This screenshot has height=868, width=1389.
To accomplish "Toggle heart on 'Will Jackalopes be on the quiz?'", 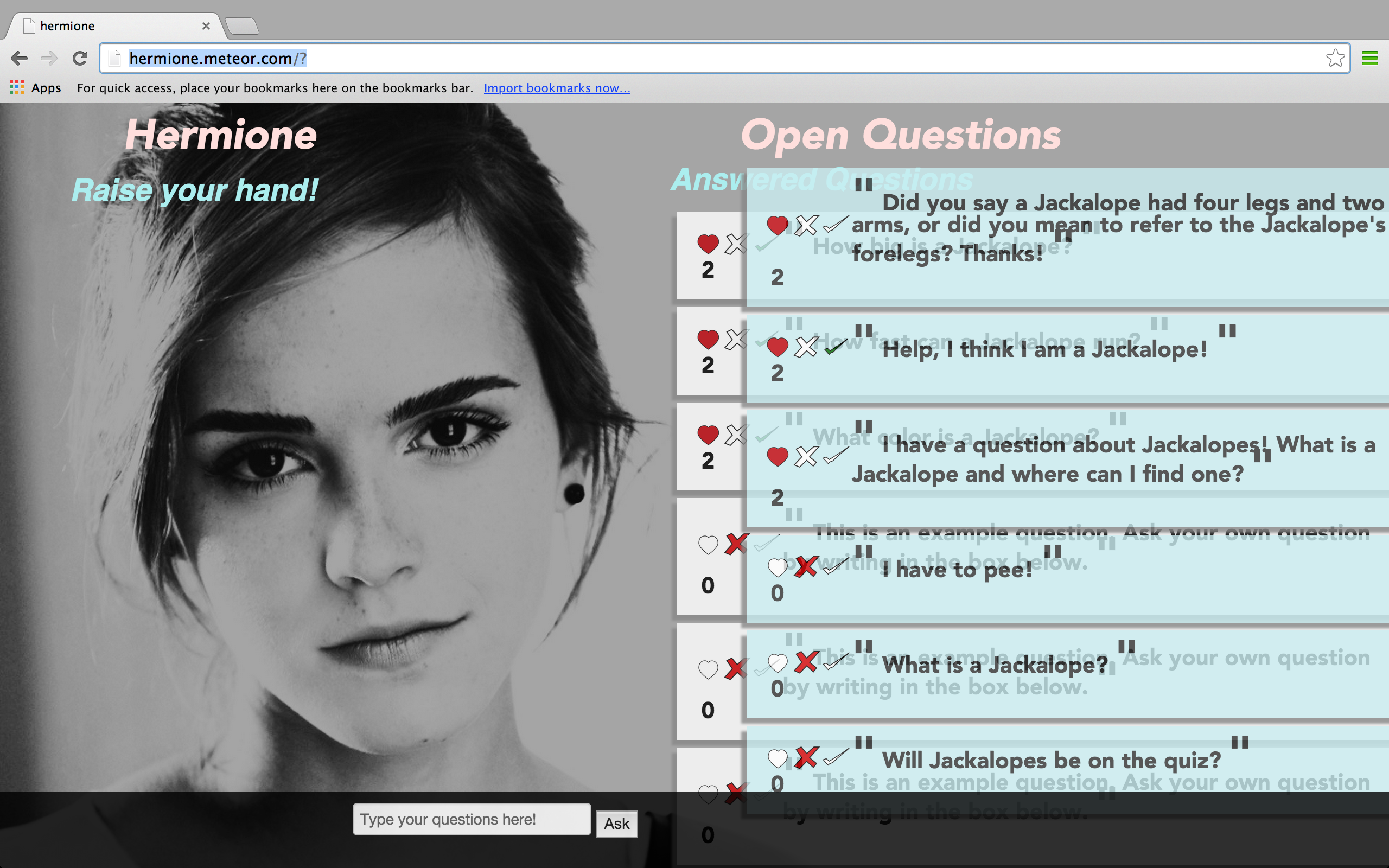I will pyautogui.click(x=777, y=759).
